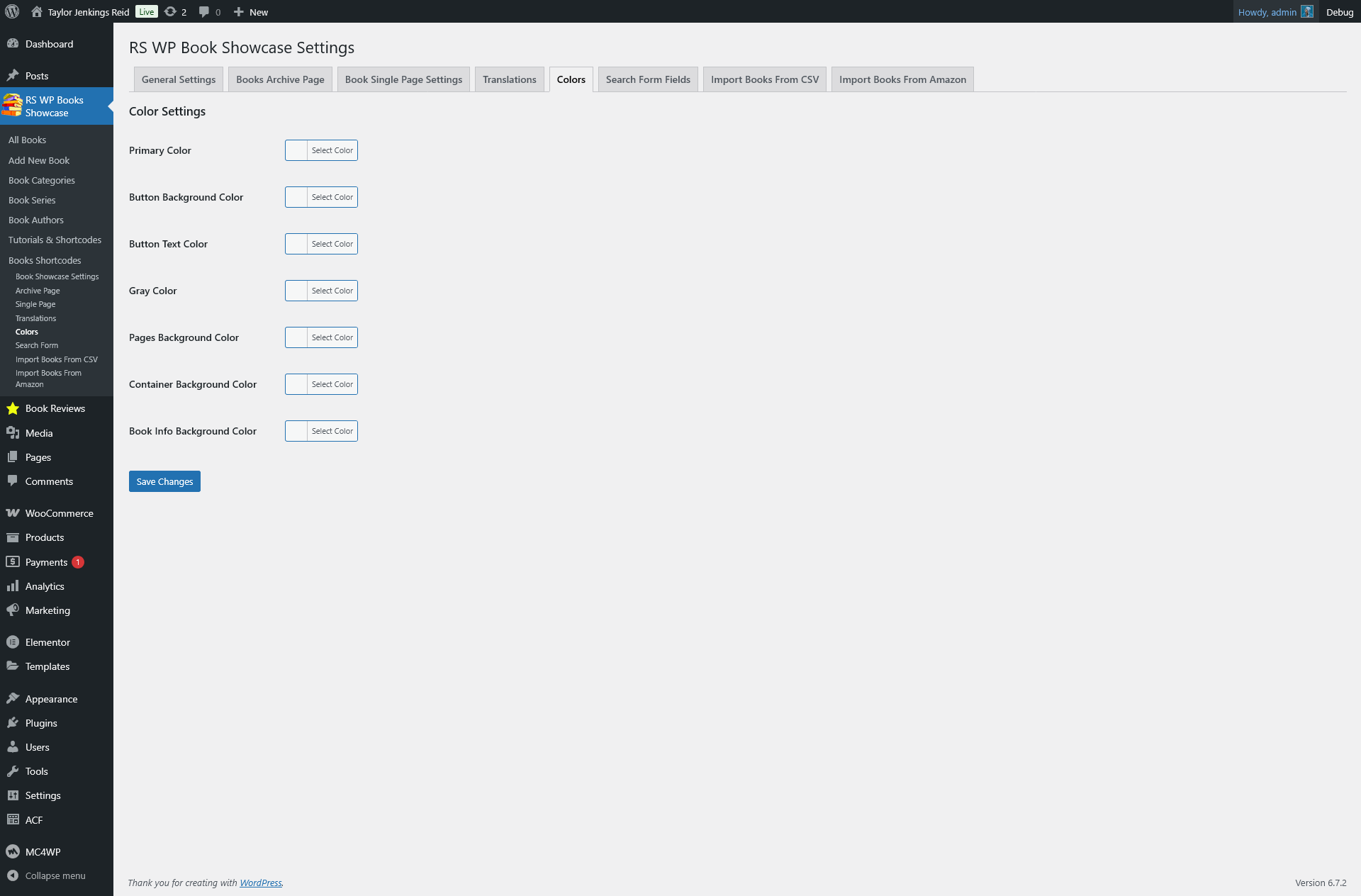Expand Books Shortcodes menu section
Image resolution: width=1361 pixels, height=896 pixels.
click(44, 260)
